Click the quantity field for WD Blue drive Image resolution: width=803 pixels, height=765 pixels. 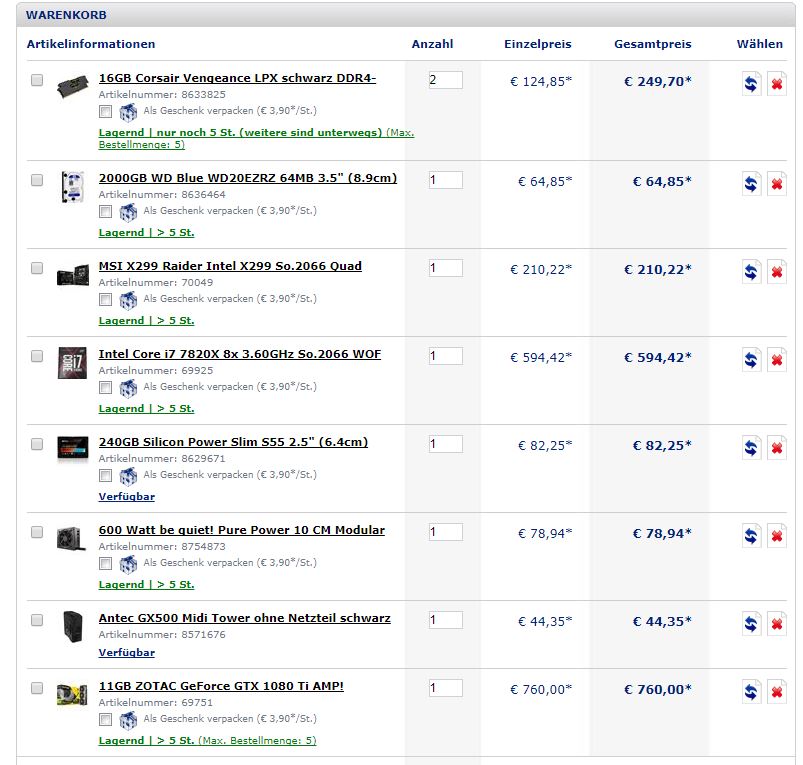[x=446, y=180]
